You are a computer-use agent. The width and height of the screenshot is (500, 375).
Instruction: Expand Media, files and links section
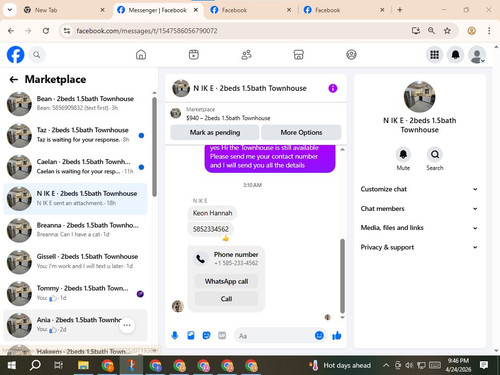pos(419,228)
